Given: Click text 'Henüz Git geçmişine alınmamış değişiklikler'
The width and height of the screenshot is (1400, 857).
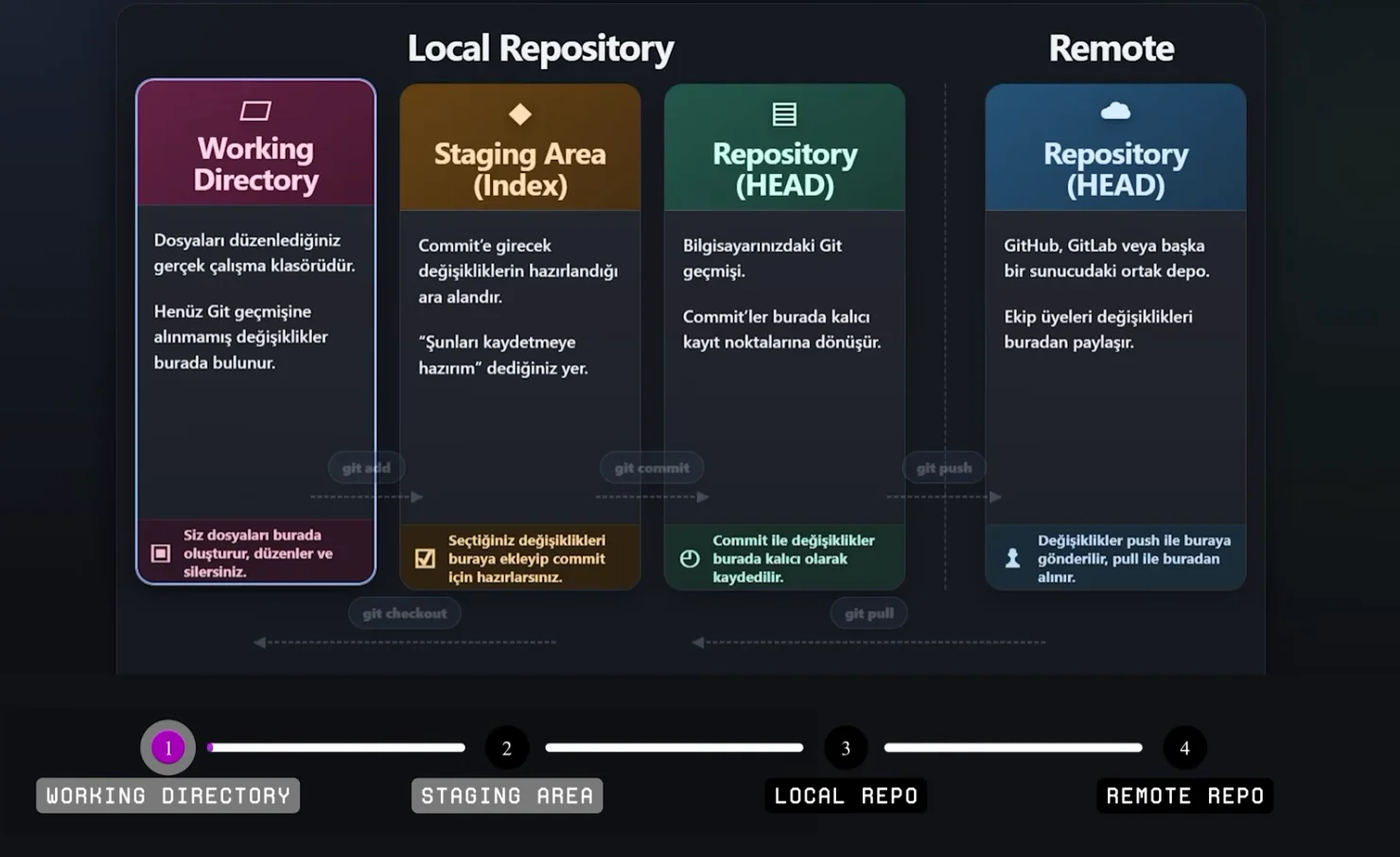Looking at the screenshot, I should [x=241, y=324].
